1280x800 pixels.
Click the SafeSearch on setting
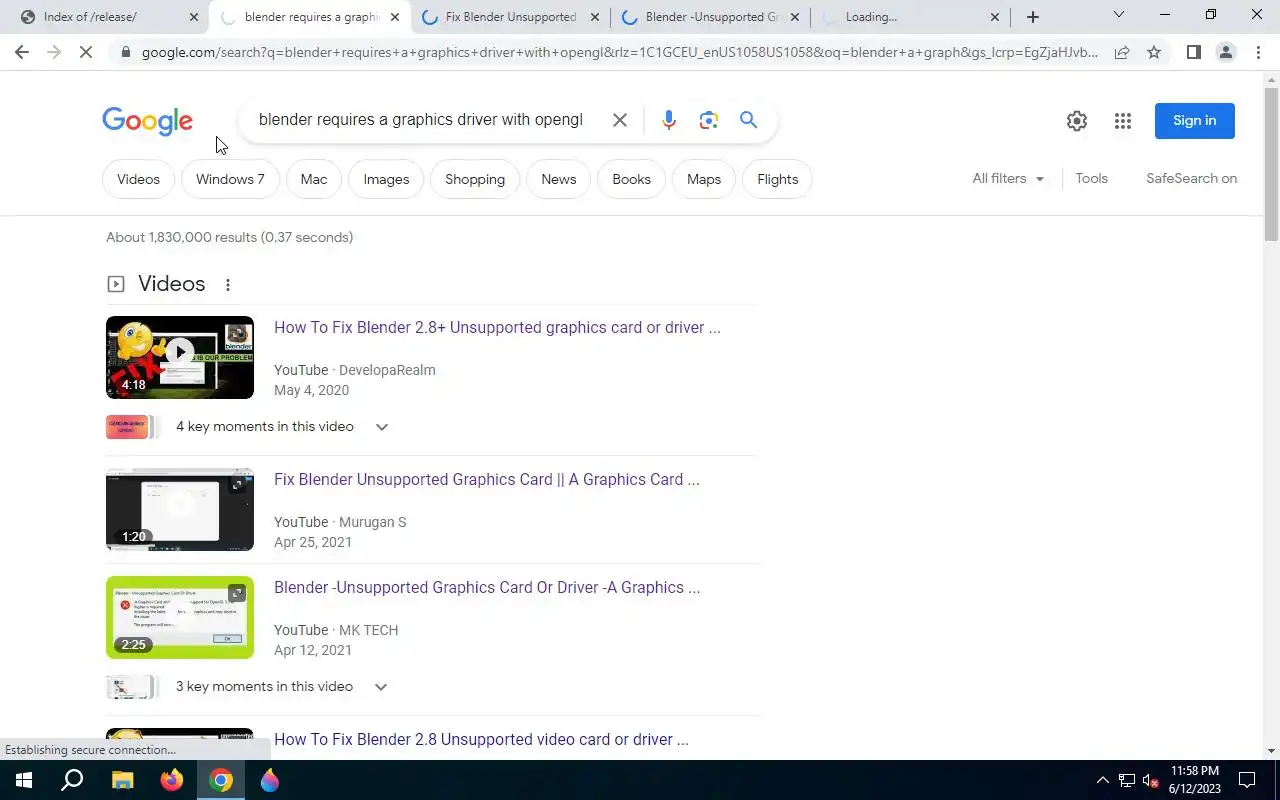coord(1191,178)
